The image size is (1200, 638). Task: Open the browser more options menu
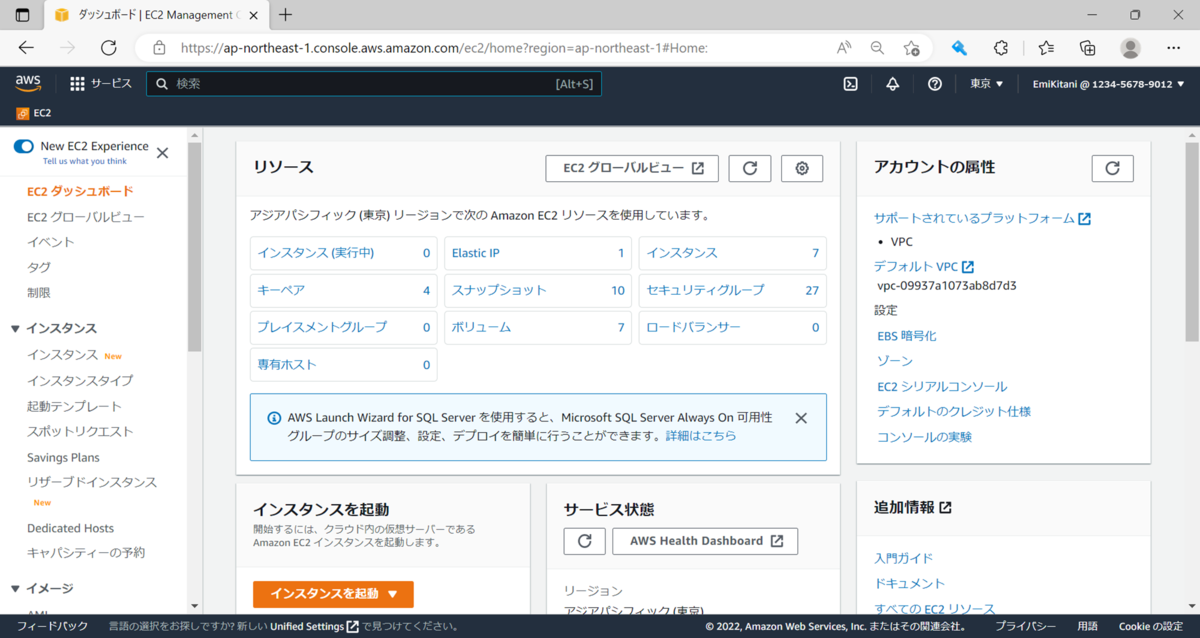(x=1174, y=48)
